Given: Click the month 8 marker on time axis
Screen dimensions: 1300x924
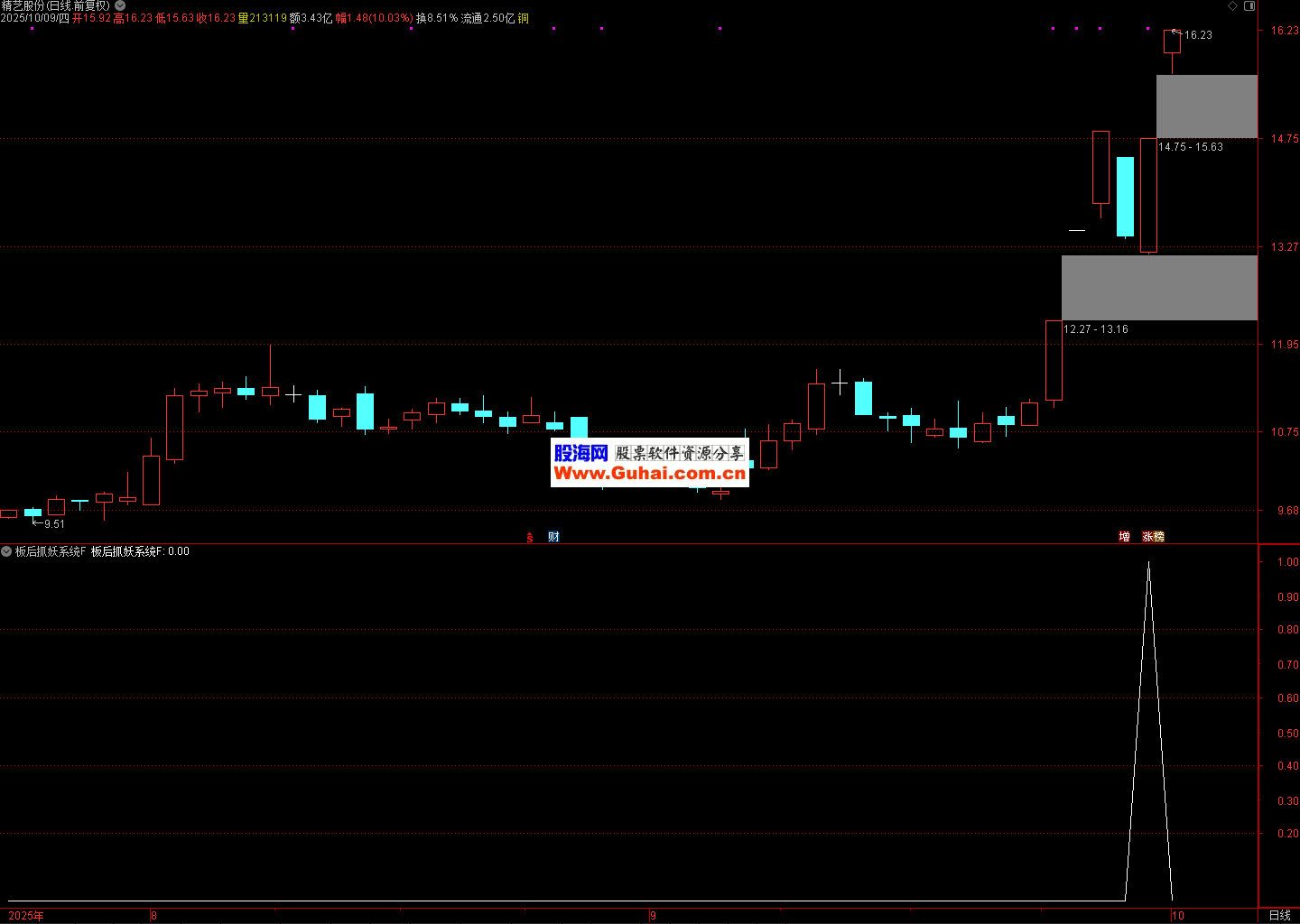Looking at the screenshot, I should 153,915.
